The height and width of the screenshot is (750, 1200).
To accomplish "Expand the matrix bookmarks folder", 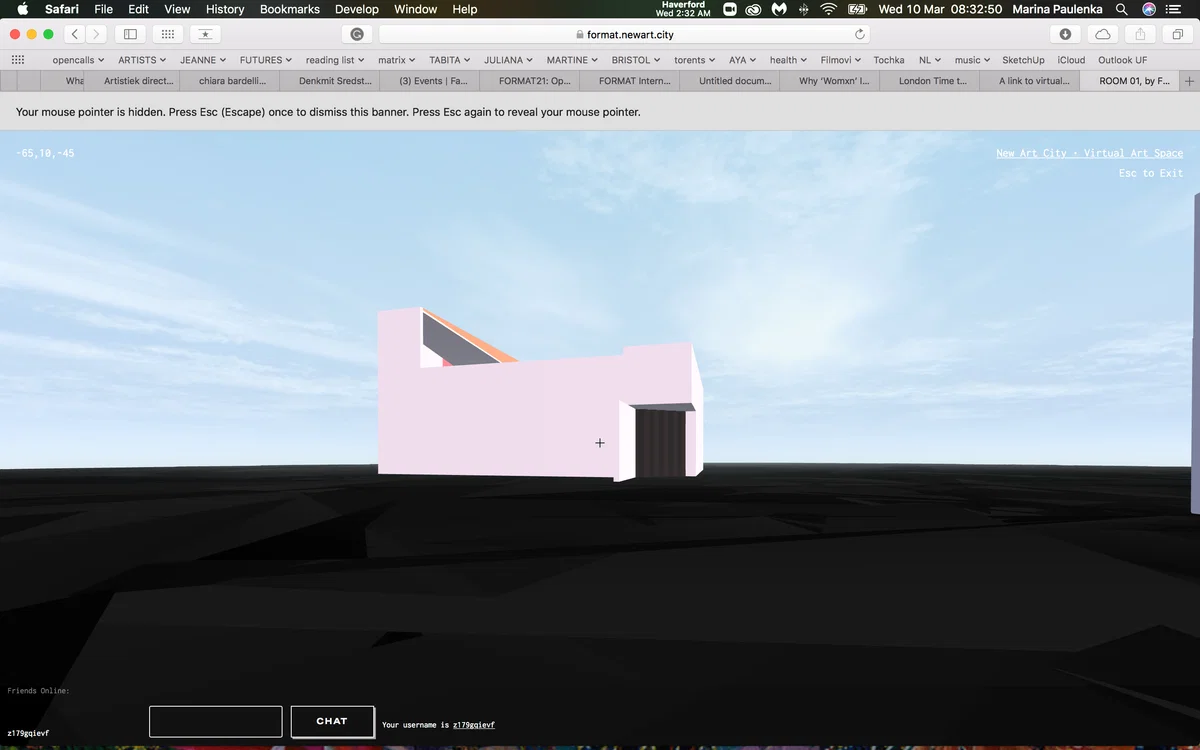I will (397, 60).
